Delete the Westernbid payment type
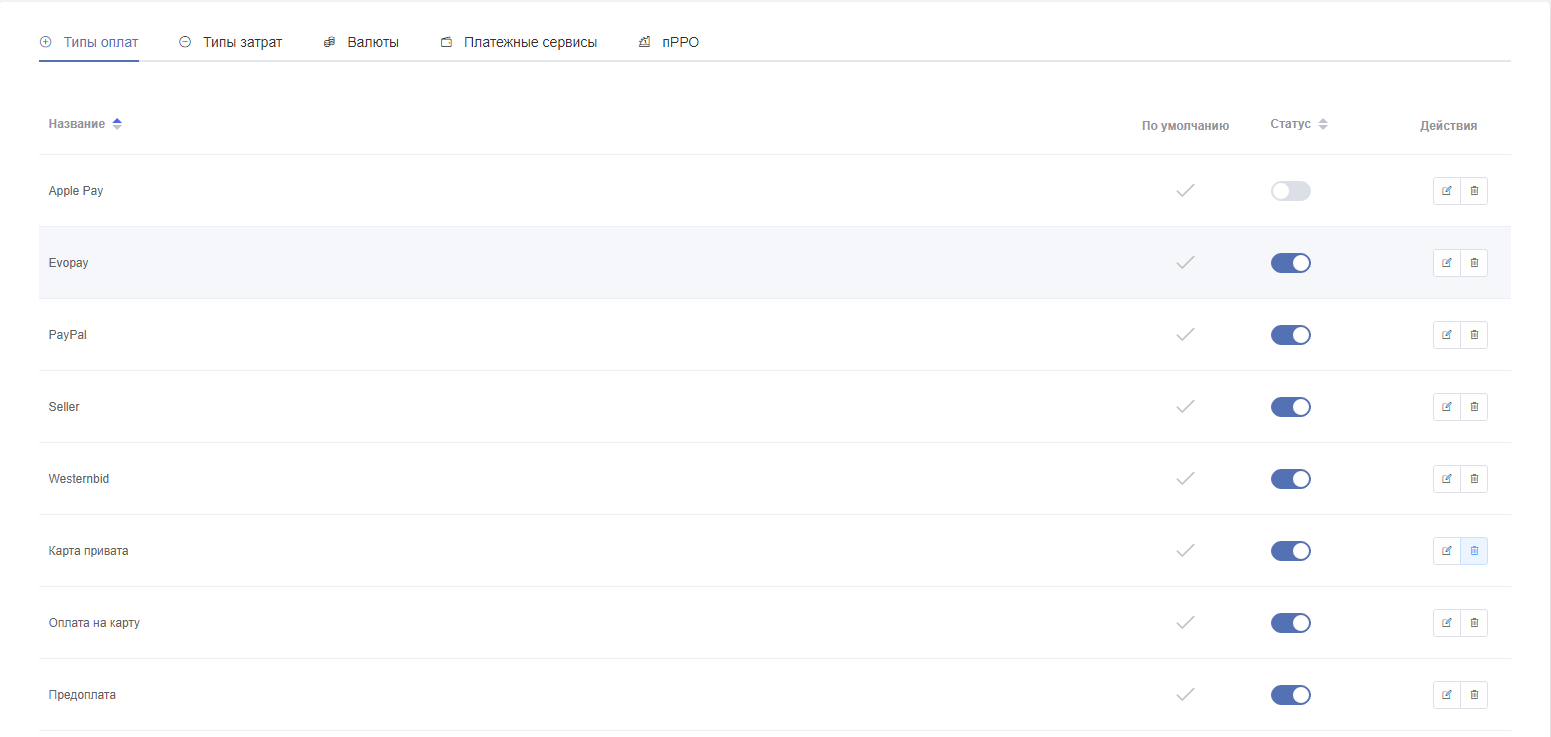Screen dimensions: 1551x737 pos(1474,479)
